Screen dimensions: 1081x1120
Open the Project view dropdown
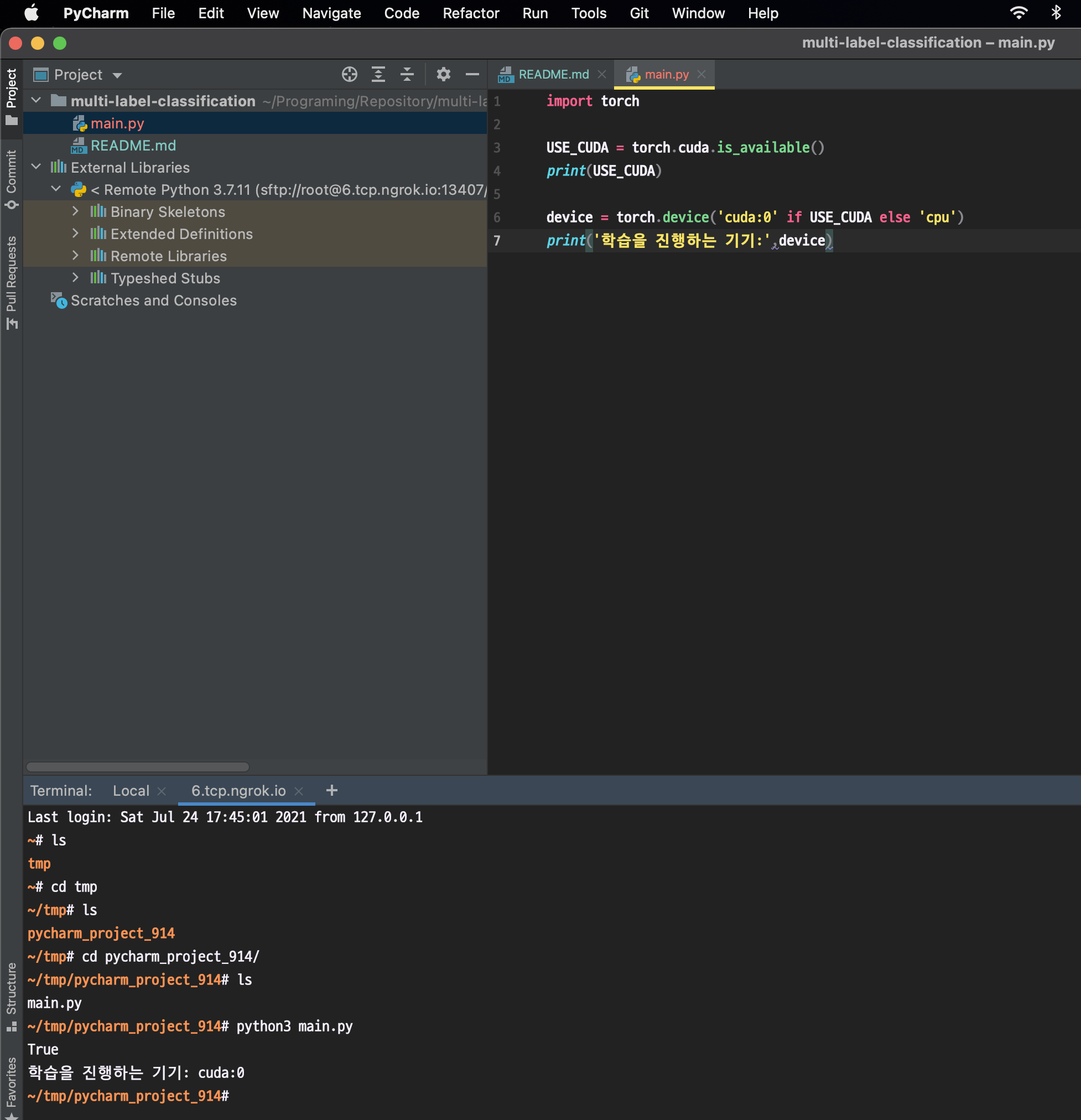[78, 75]
